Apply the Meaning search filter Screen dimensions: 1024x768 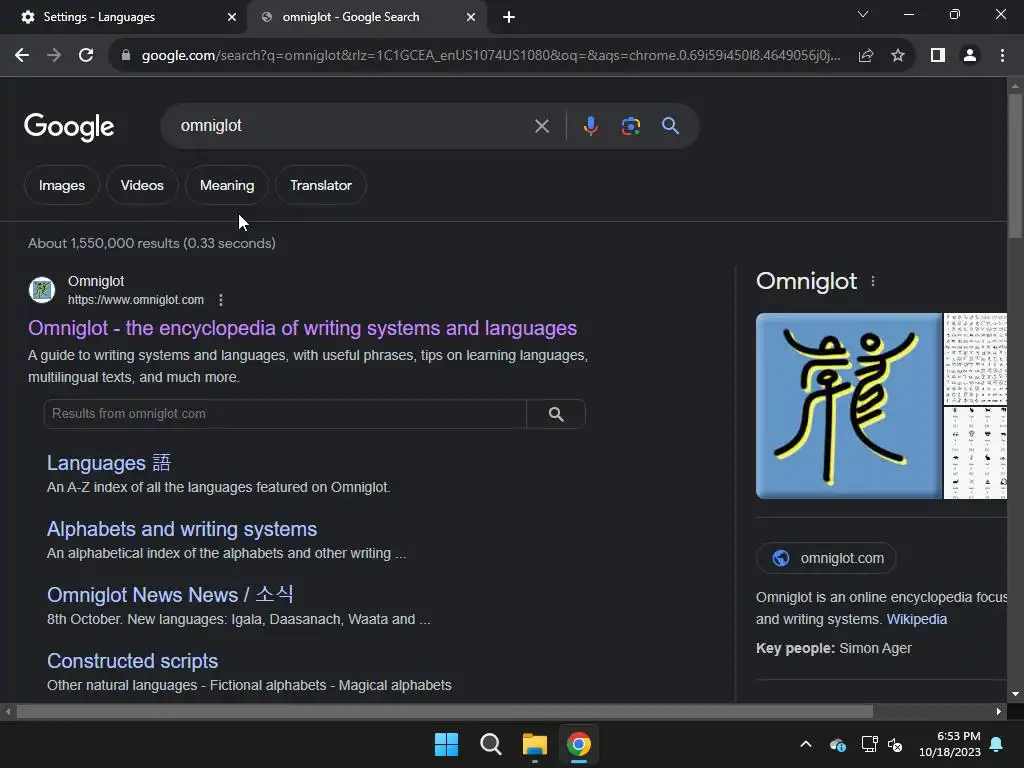pyautogui.click(x=227, y=185)
